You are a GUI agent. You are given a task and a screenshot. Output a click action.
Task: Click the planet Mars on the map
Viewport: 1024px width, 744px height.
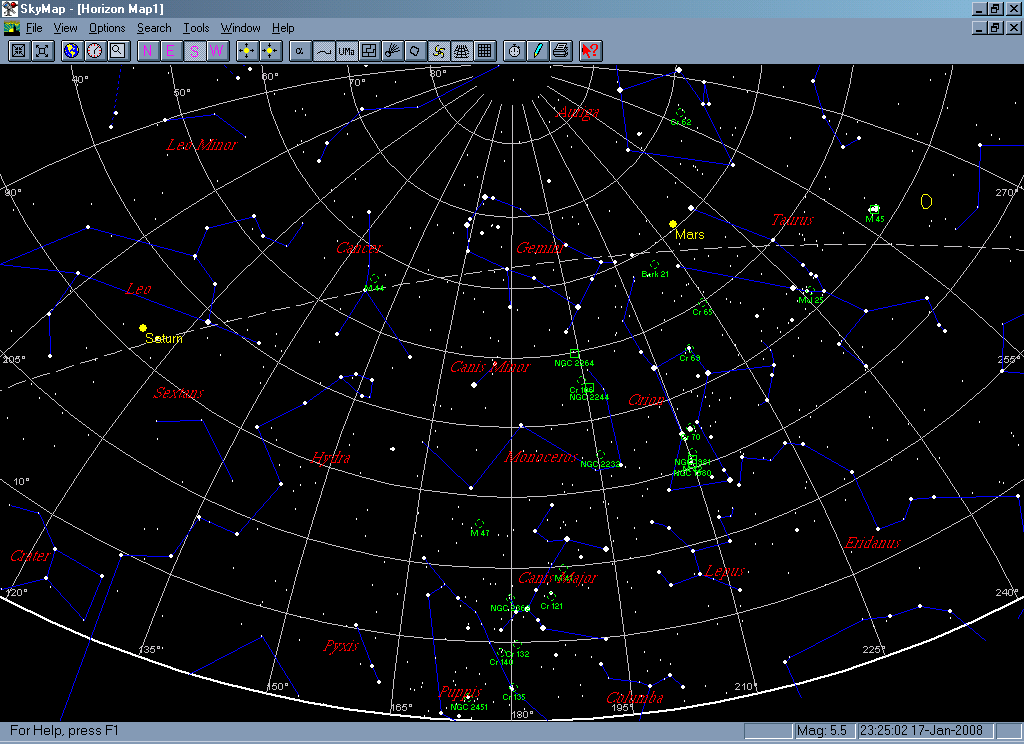(x=673, y=224)
